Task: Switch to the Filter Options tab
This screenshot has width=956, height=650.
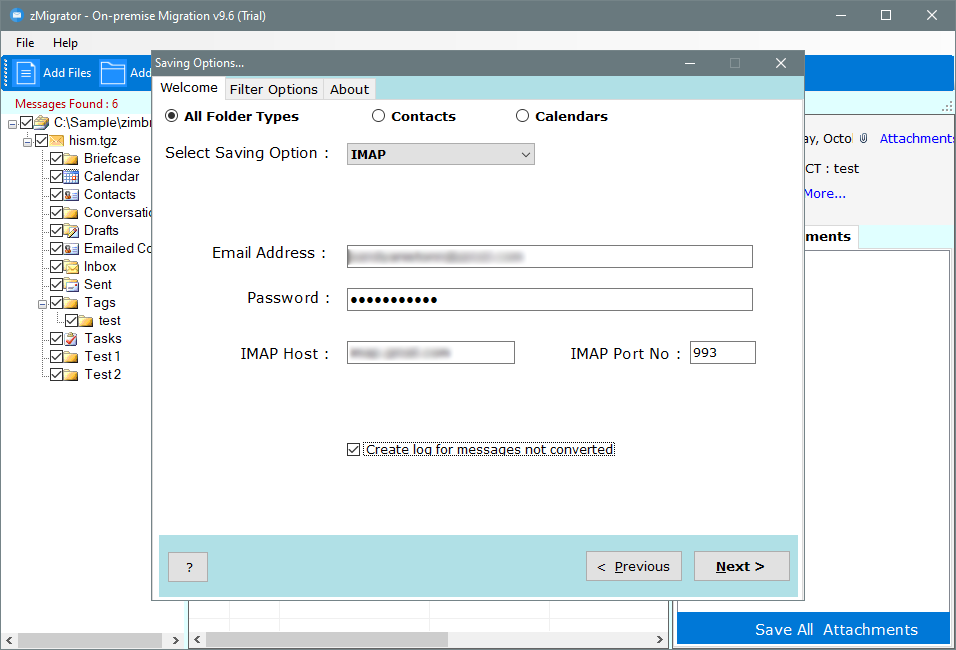Action: click(x=273, y=89)
